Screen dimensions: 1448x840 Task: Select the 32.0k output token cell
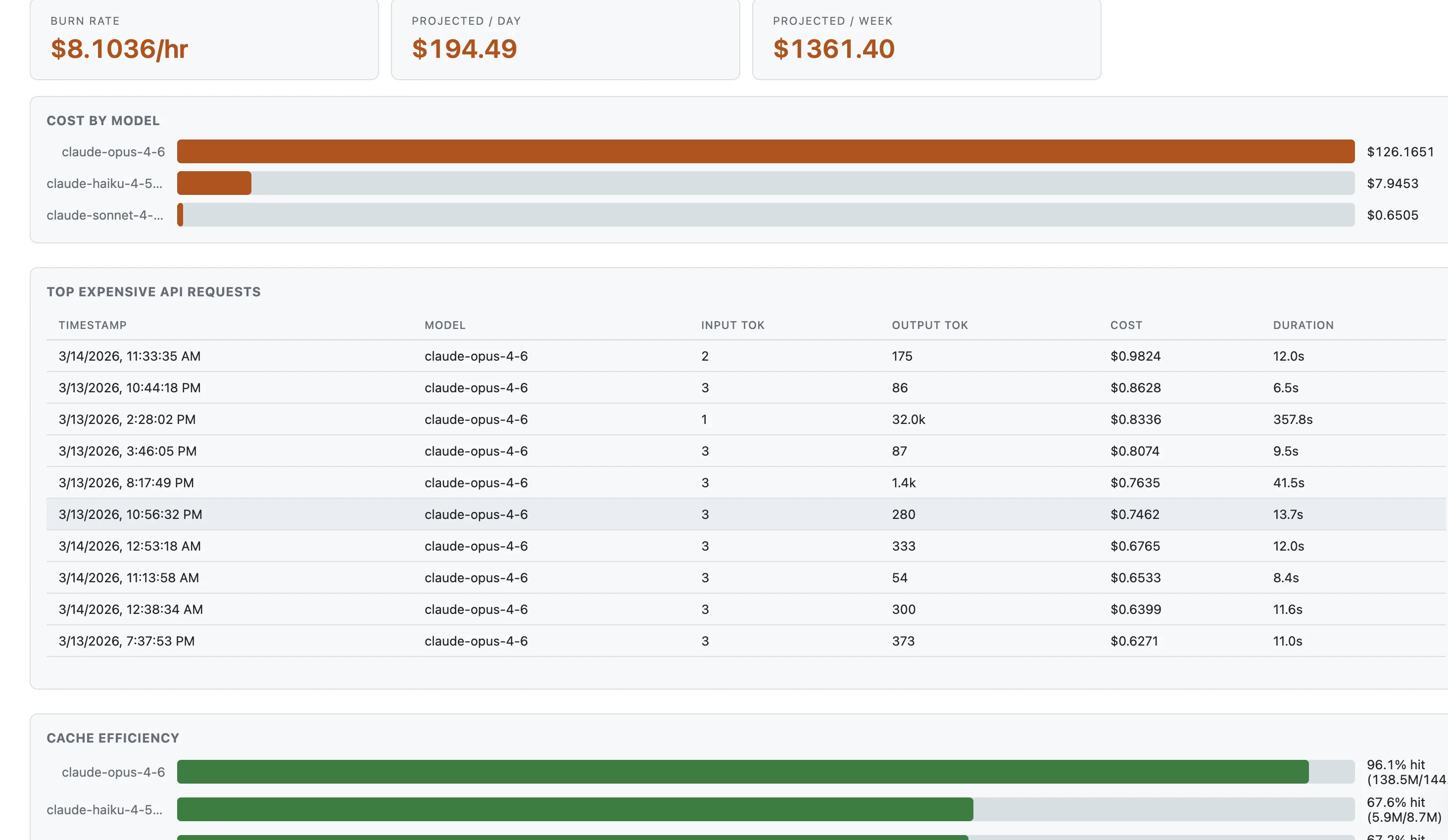(x=909, y=420)
